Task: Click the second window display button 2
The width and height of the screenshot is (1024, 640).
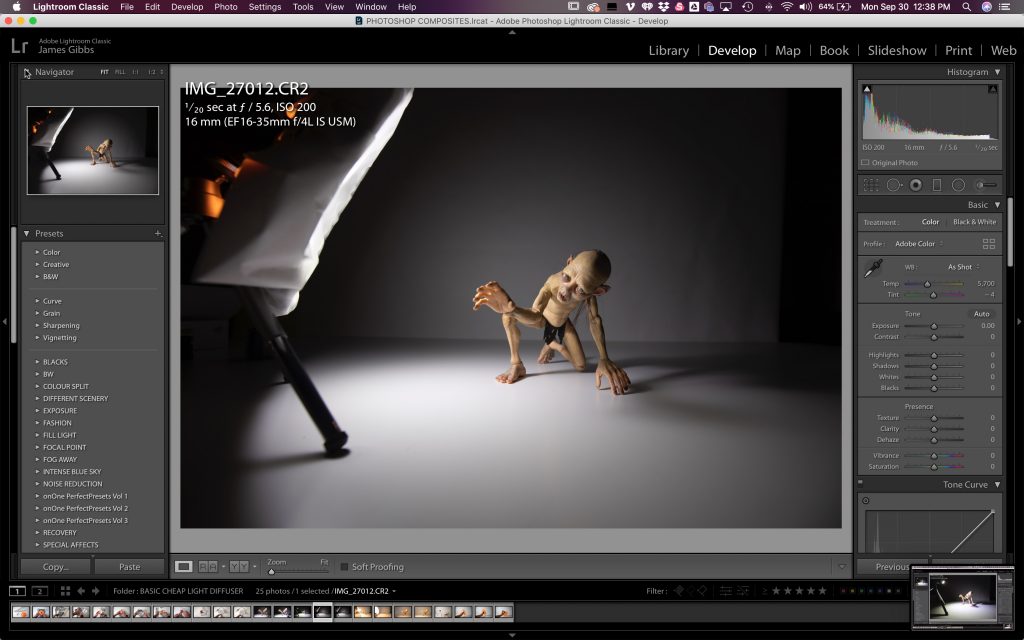Action: 40,591
